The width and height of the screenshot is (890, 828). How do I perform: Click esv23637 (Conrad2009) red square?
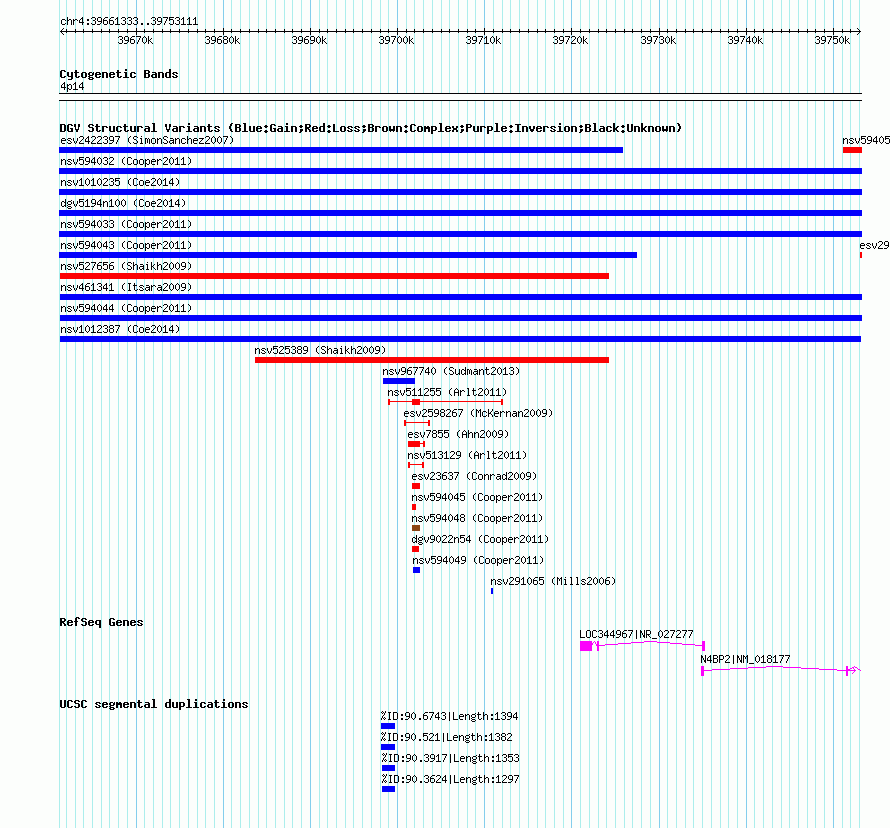(x=416, y=486)
